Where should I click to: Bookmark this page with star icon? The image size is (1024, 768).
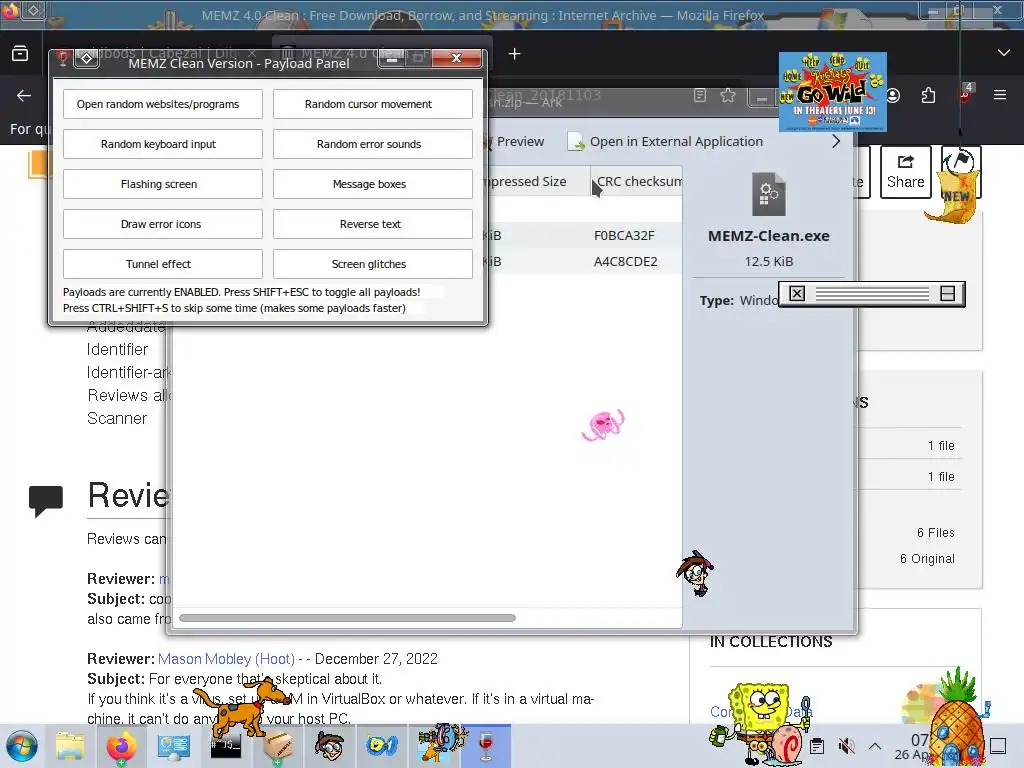[x=728, y=95]
